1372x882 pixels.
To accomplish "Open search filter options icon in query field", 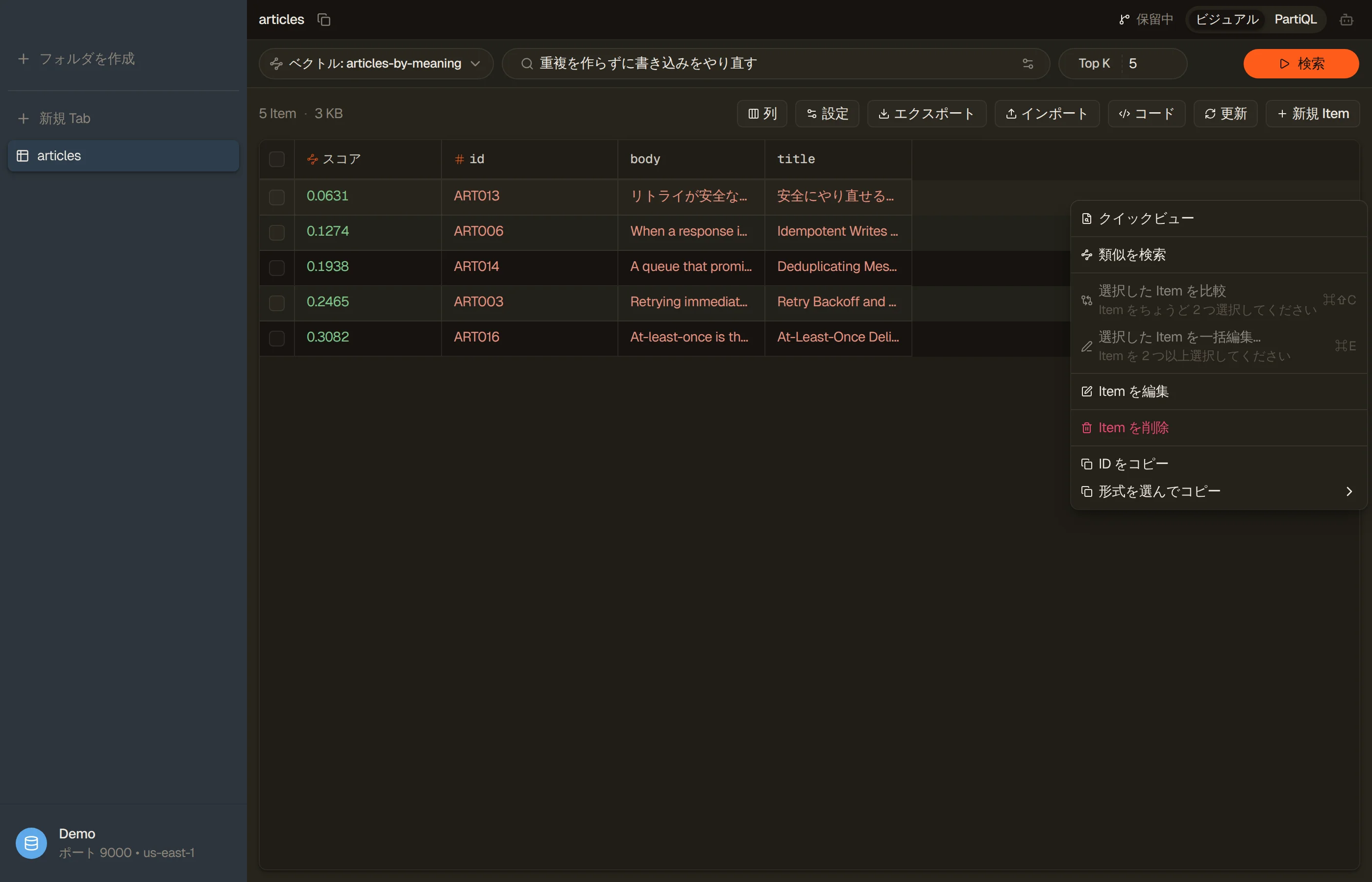I will pyautogui.click(x=1028, y=64).
